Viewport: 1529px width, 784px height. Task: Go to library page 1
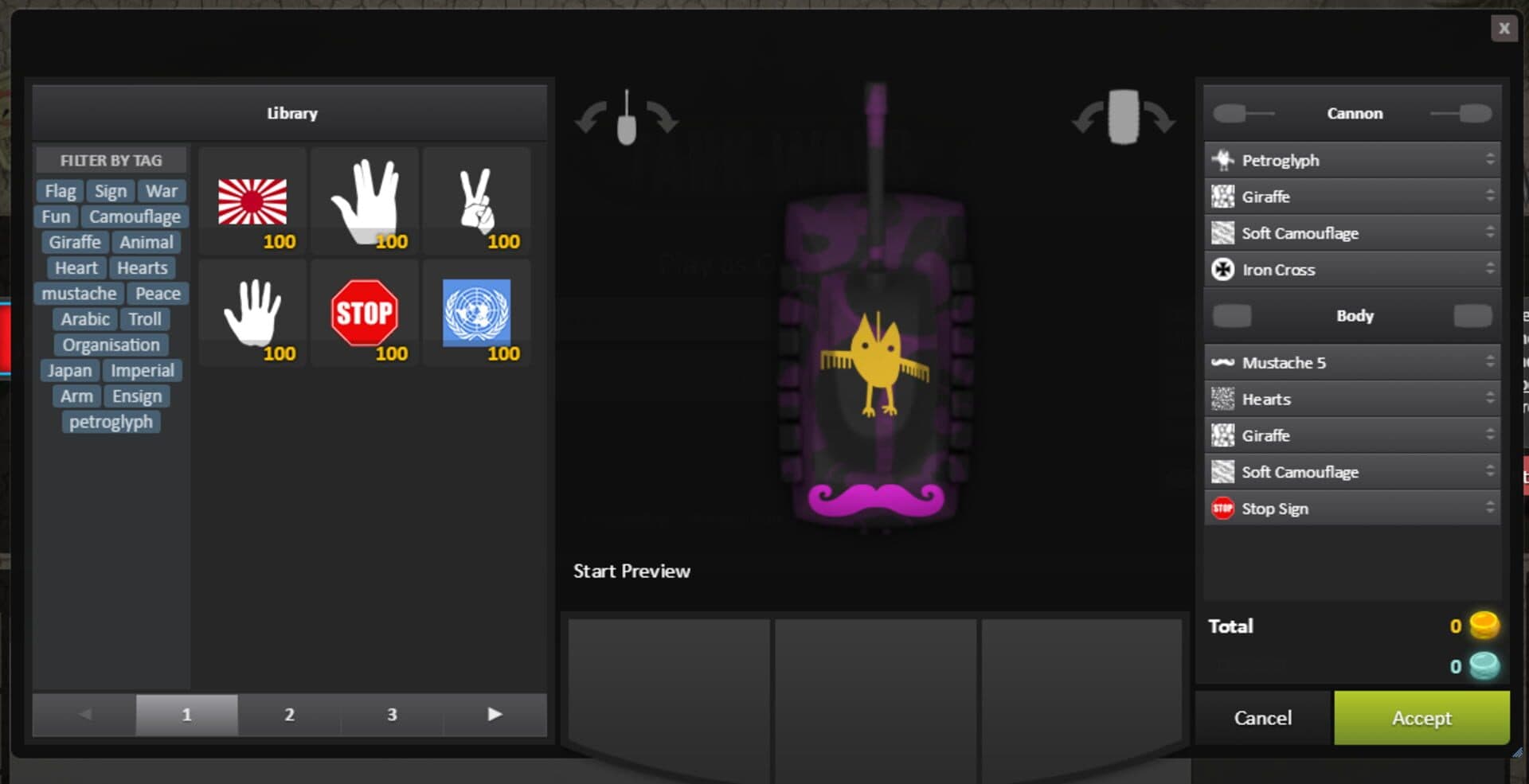coord(186,714)
